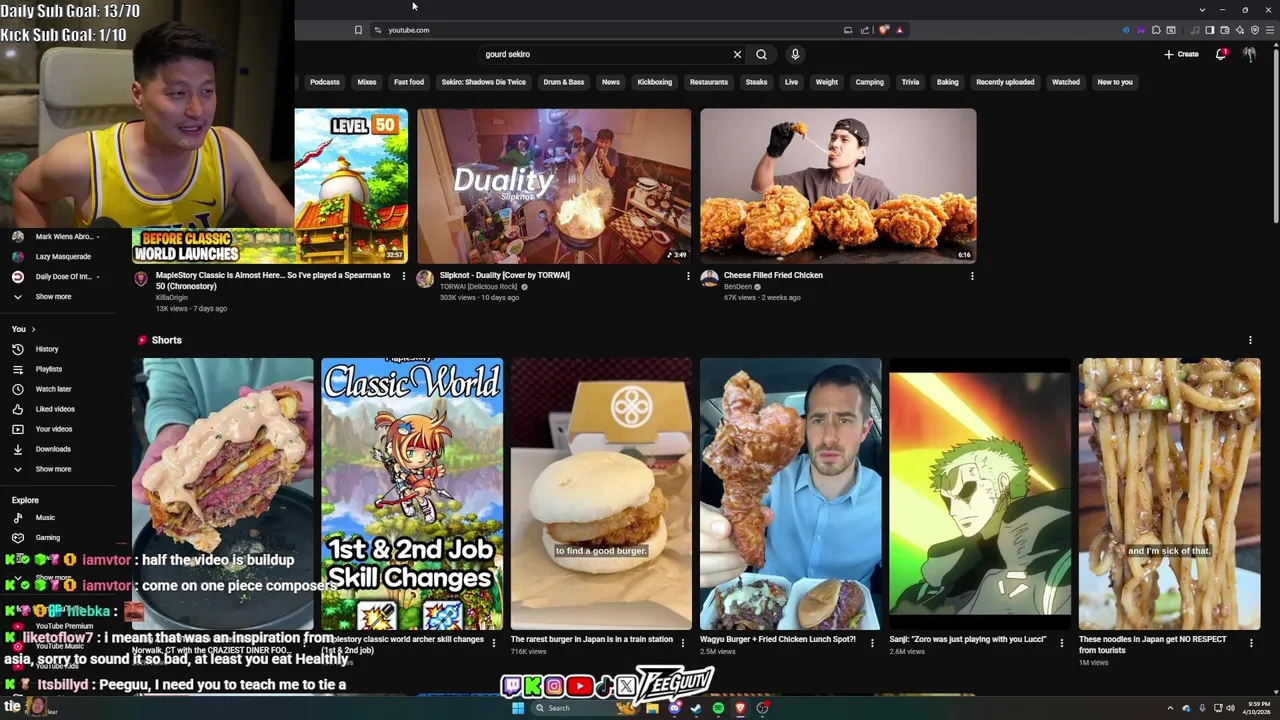This screenshot has width=1280, height=720.
Task: Open the Cheese Filled Fried Chicken thumbnail
Action: [838, 186]
